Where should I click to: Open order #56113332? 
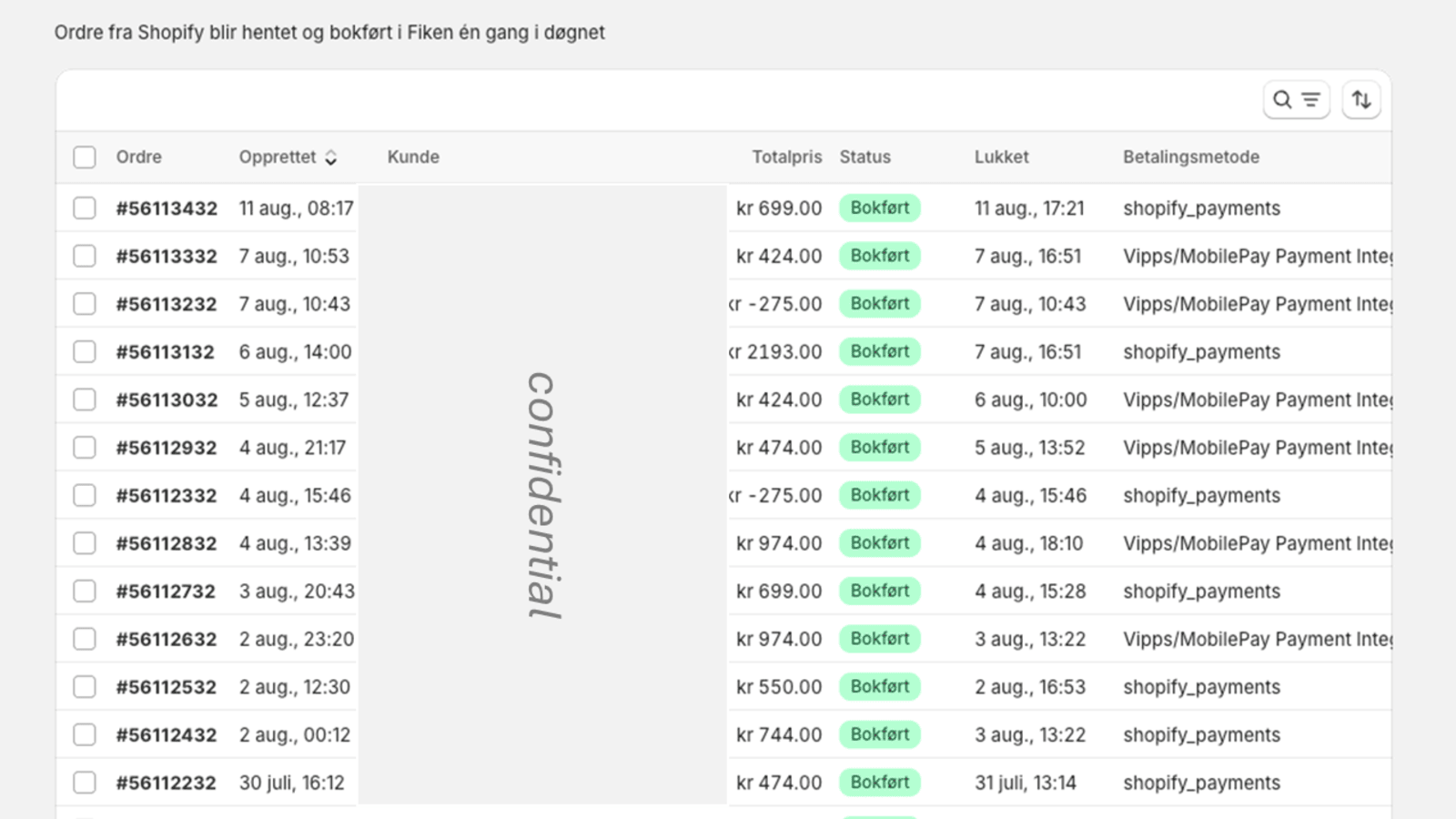(167, 257)
